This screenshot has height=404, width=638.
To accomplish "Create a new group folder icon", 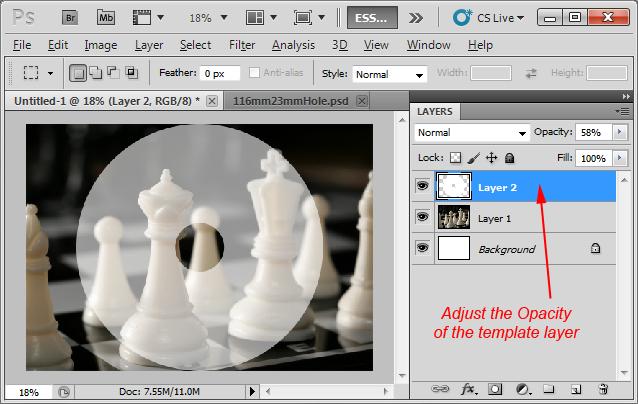I will [x=548, y=389].
